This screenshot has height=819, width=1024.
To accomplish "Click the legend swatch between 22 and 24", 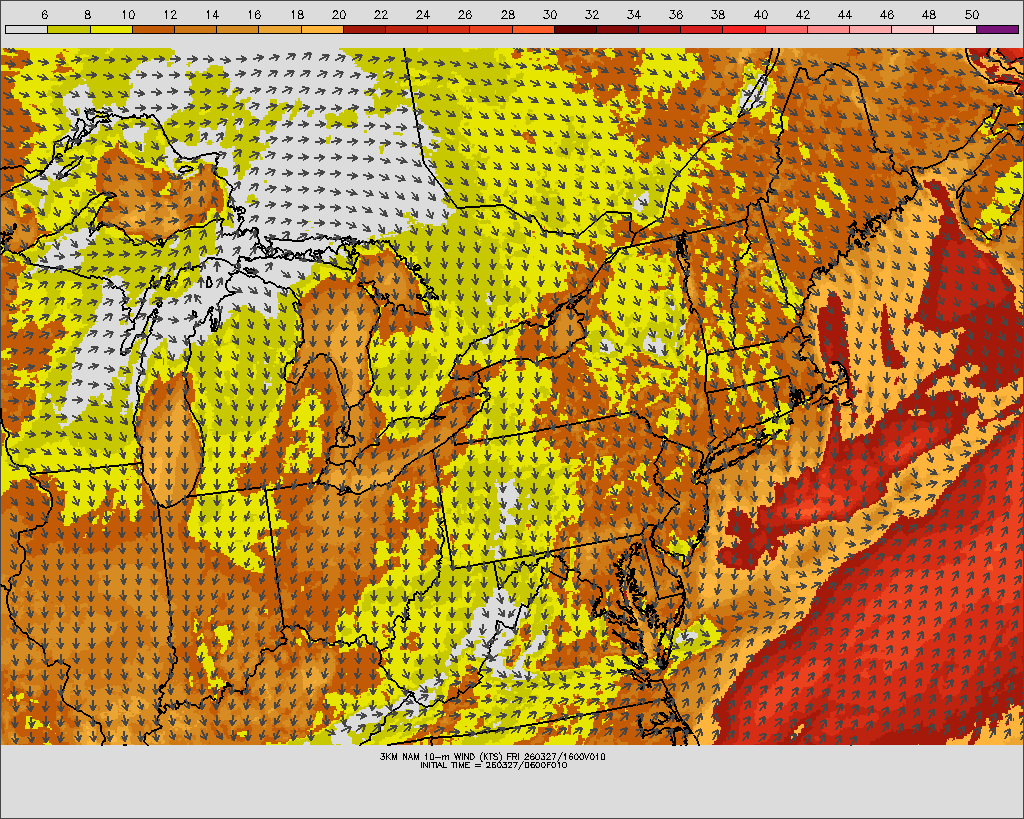I will click(x=406, y=29).
